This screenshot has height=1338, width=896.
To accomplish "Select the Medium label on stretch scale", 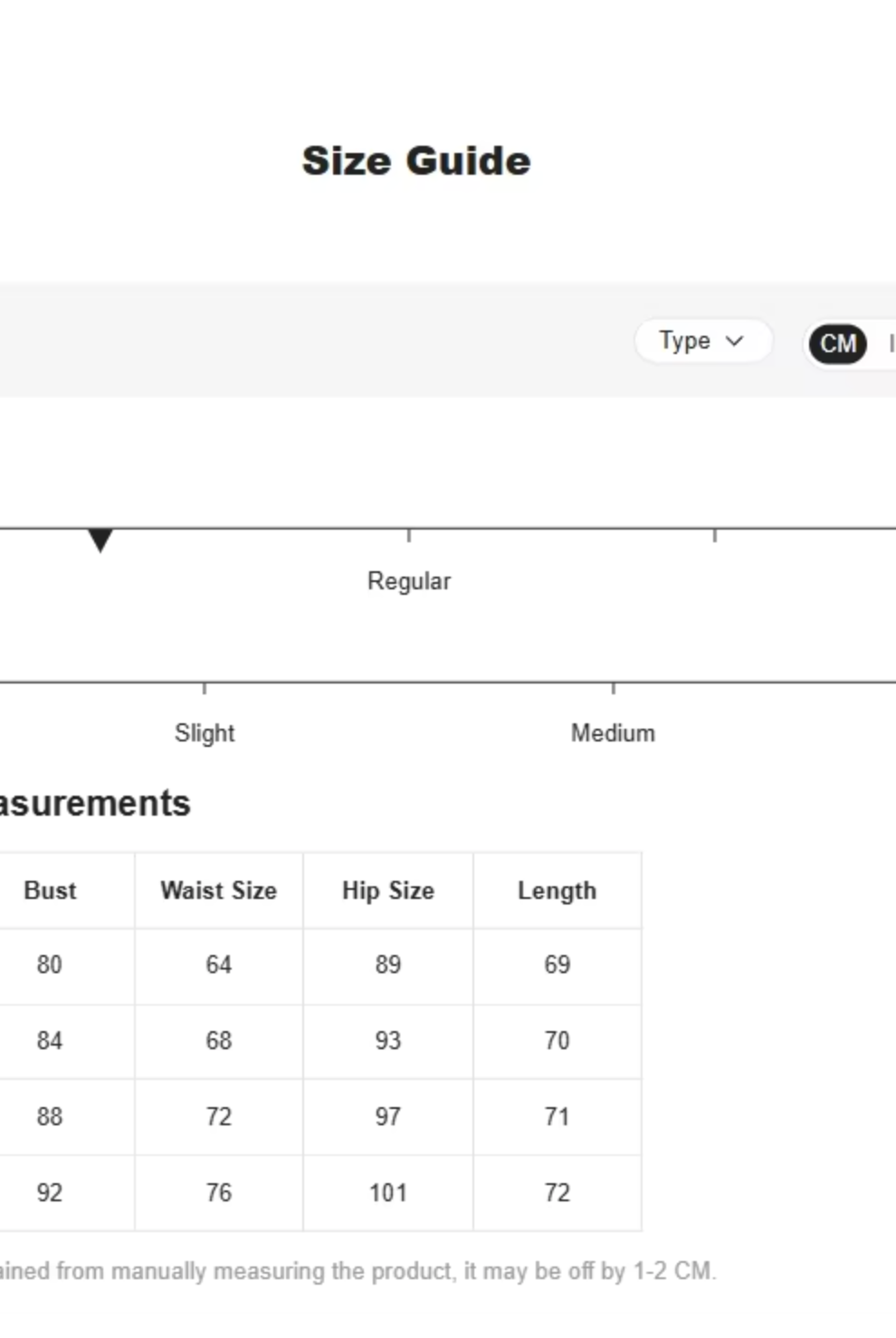I will tap(613, 733).
